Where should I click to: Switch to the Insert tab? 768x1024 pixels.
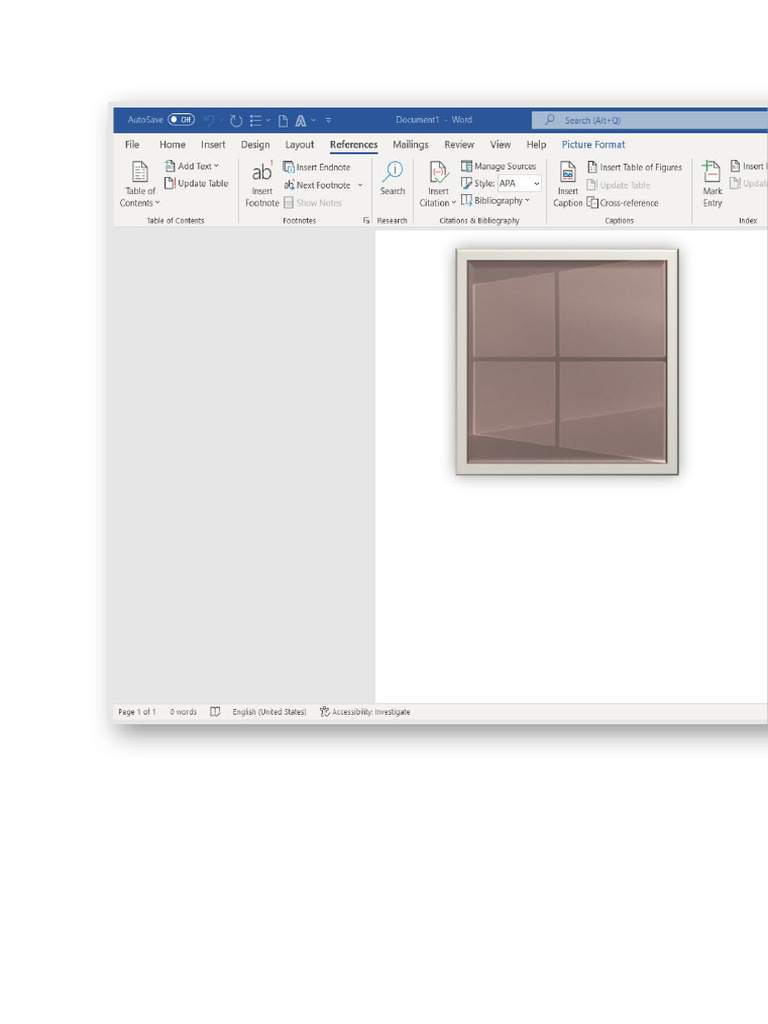pos(213,144)
